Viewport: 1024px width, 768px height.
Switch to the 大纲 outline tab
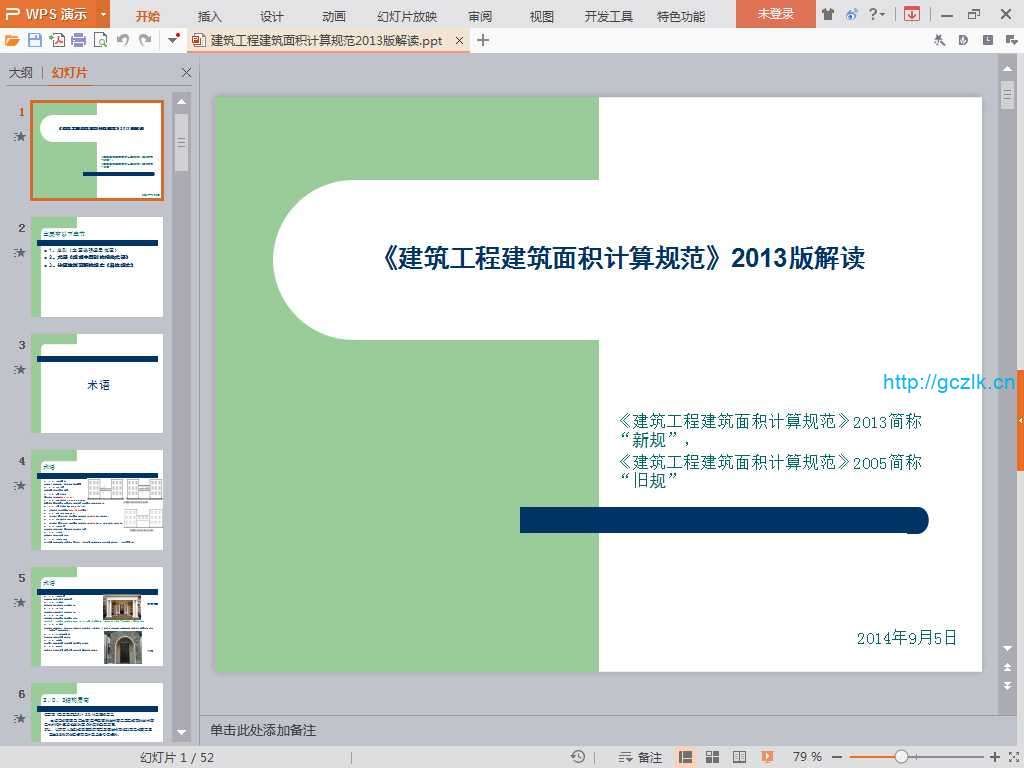21,73
